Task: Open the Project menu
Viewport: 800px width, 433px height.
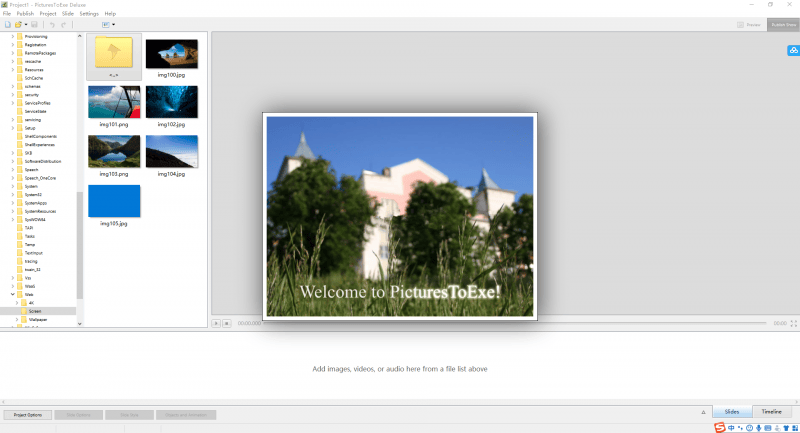Action: point(48,14)
